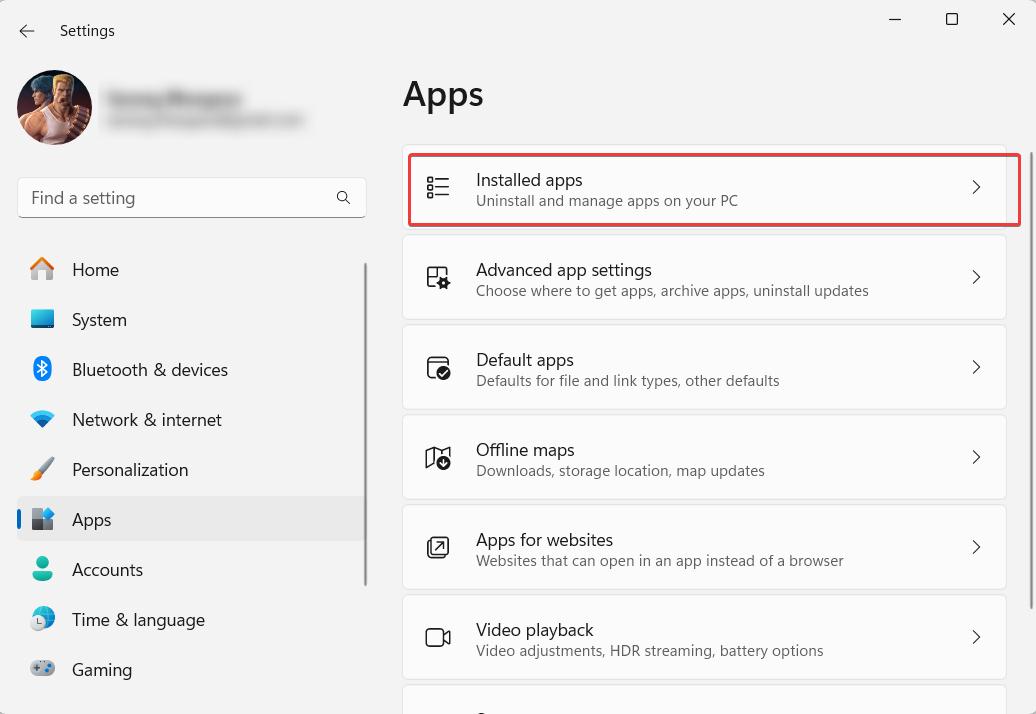Expand the Video playback chevron

coord(977,637)
